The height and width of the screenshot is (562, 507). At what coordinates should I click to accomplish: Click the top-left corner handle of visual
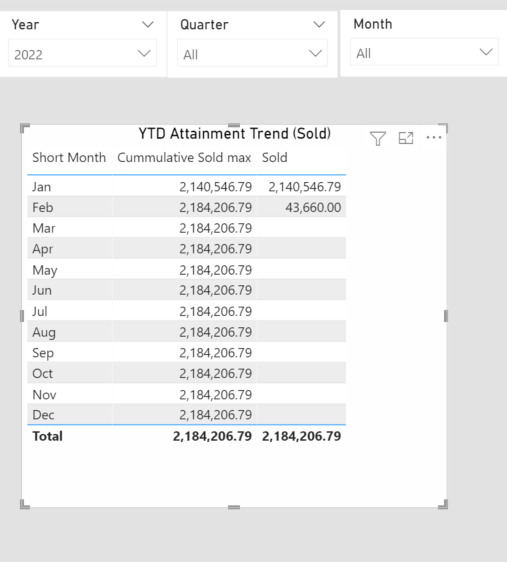pos(24,128)
